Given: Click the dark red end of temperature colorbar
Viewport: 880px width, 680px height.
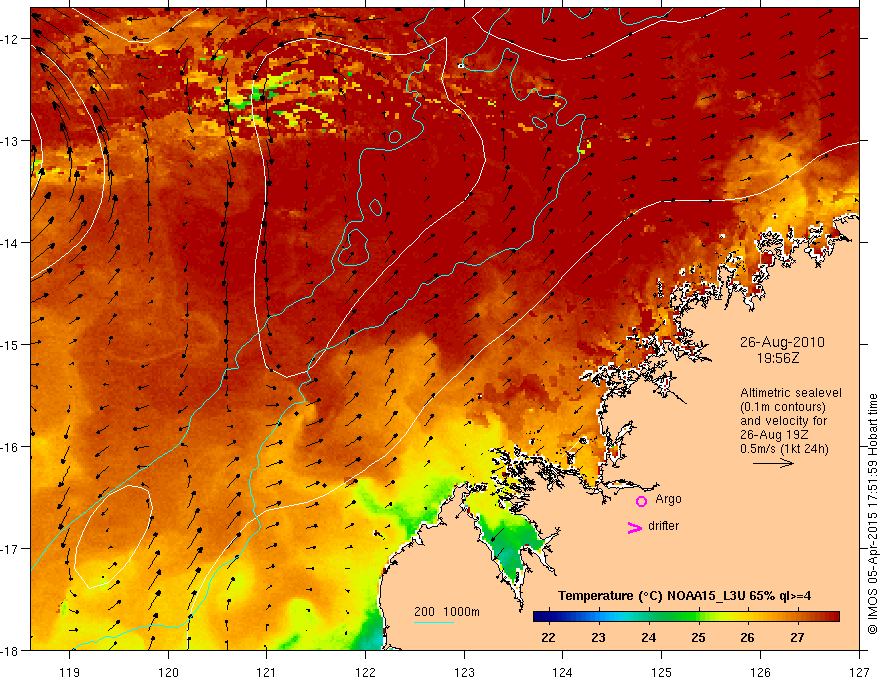Looking at the screenshot, I should coord(832,617).
